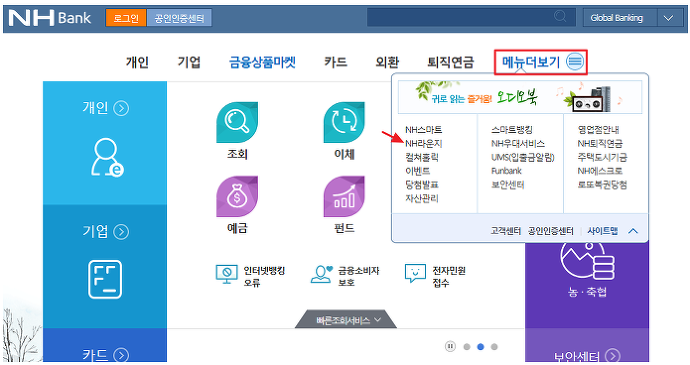690x365 pixels.
Task: Click the NH Bank logo
Action: [x=50, y=18]
